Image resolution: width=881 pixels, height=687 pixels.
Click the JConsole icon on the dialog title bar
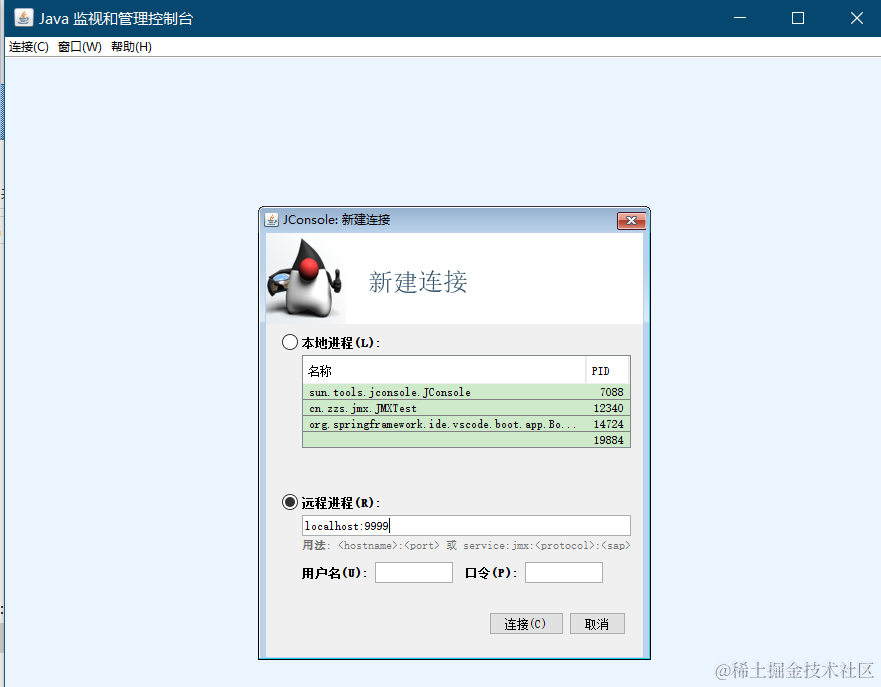(270, 220)
